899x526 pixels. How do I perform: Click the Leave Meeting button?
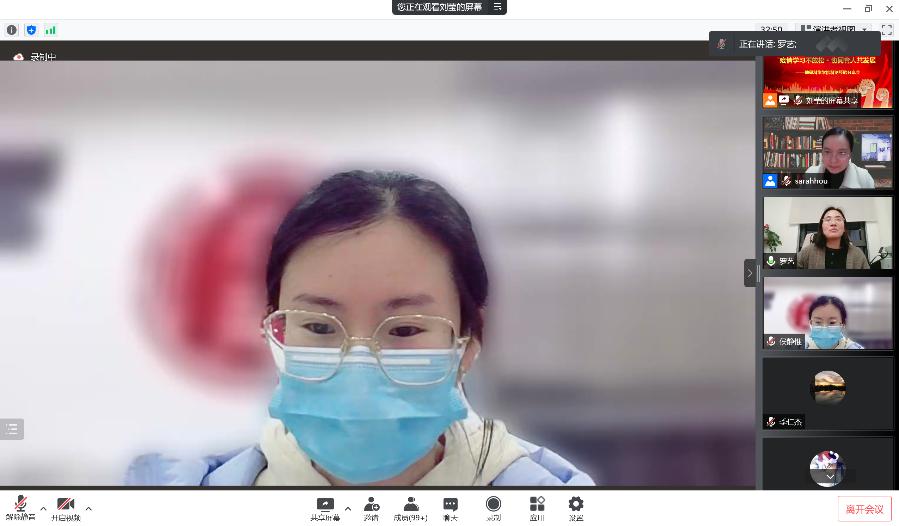(x=864, y=509)
